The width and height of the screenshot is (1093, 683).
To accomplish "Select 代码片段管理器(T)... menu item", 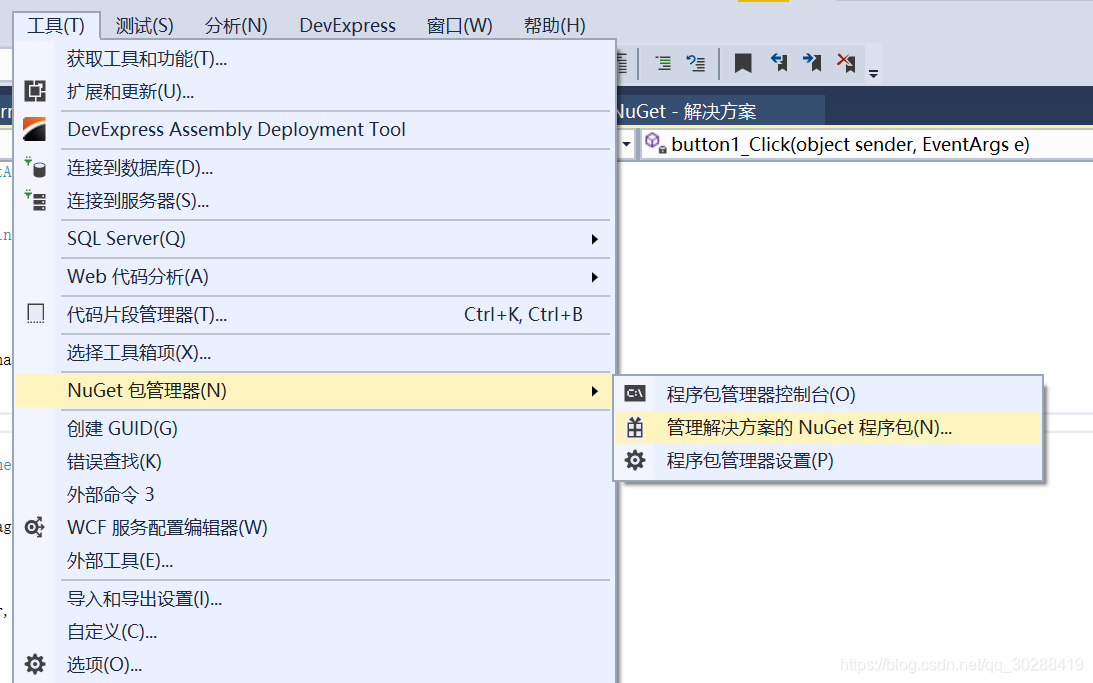I will click(314, 315).
